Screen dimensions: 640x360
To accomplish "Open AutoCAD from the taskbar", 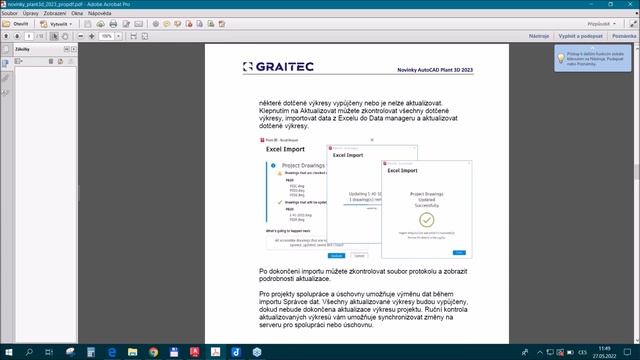I will point(195,352).
